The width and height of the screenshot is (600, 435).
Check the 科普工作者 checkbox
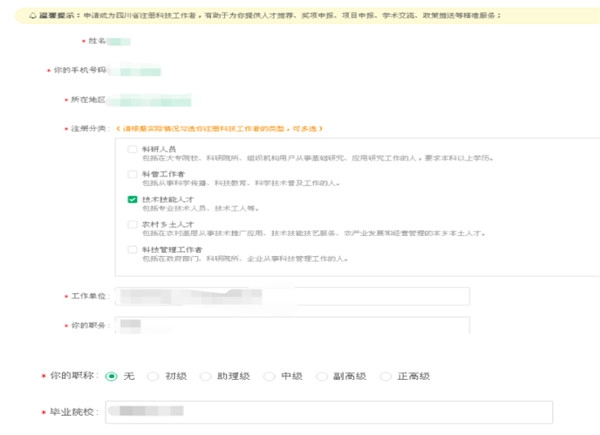(133, 174)
